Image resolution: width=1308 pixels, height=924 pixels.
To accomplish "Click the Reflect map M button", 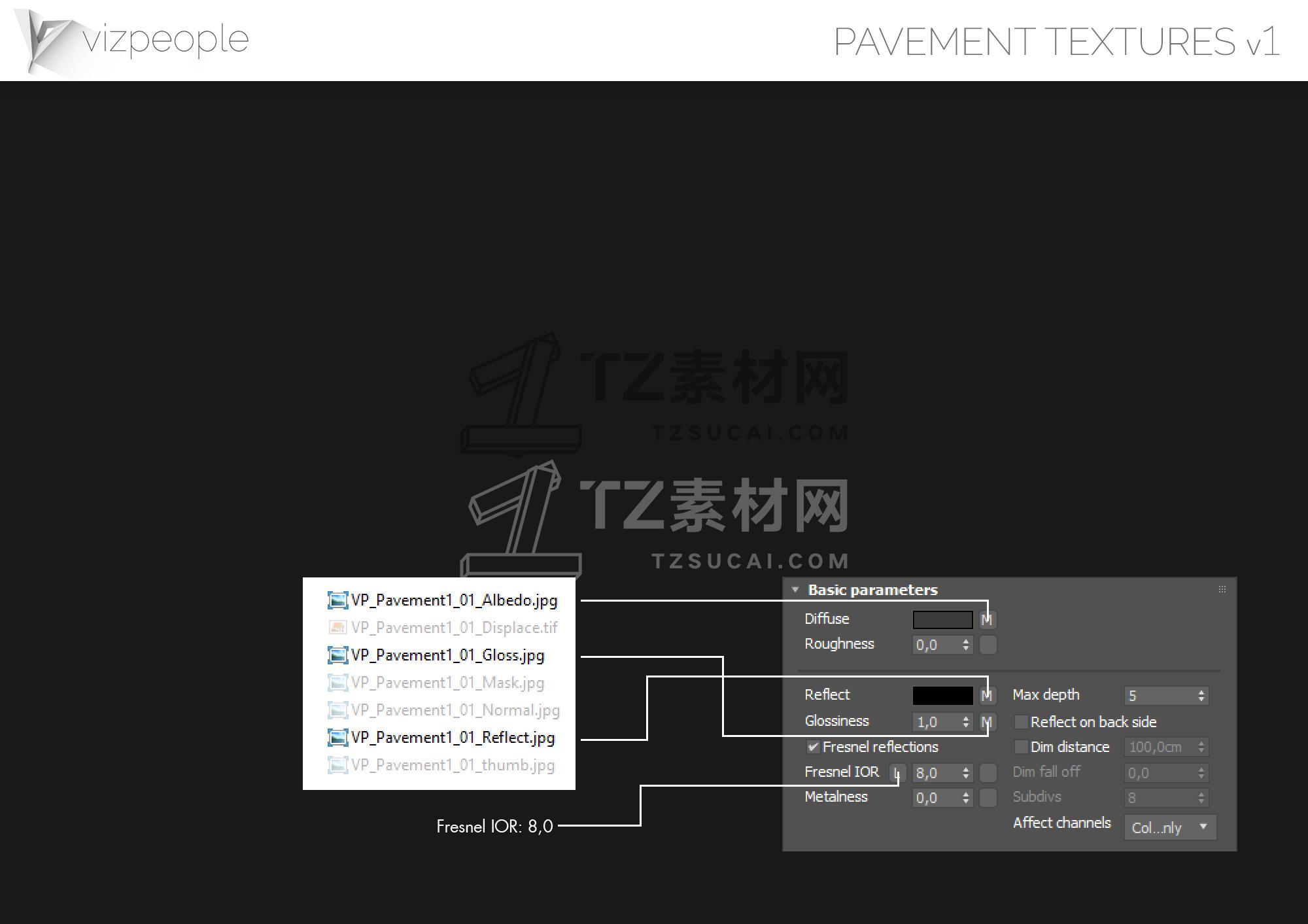I will tap(988, 695).
